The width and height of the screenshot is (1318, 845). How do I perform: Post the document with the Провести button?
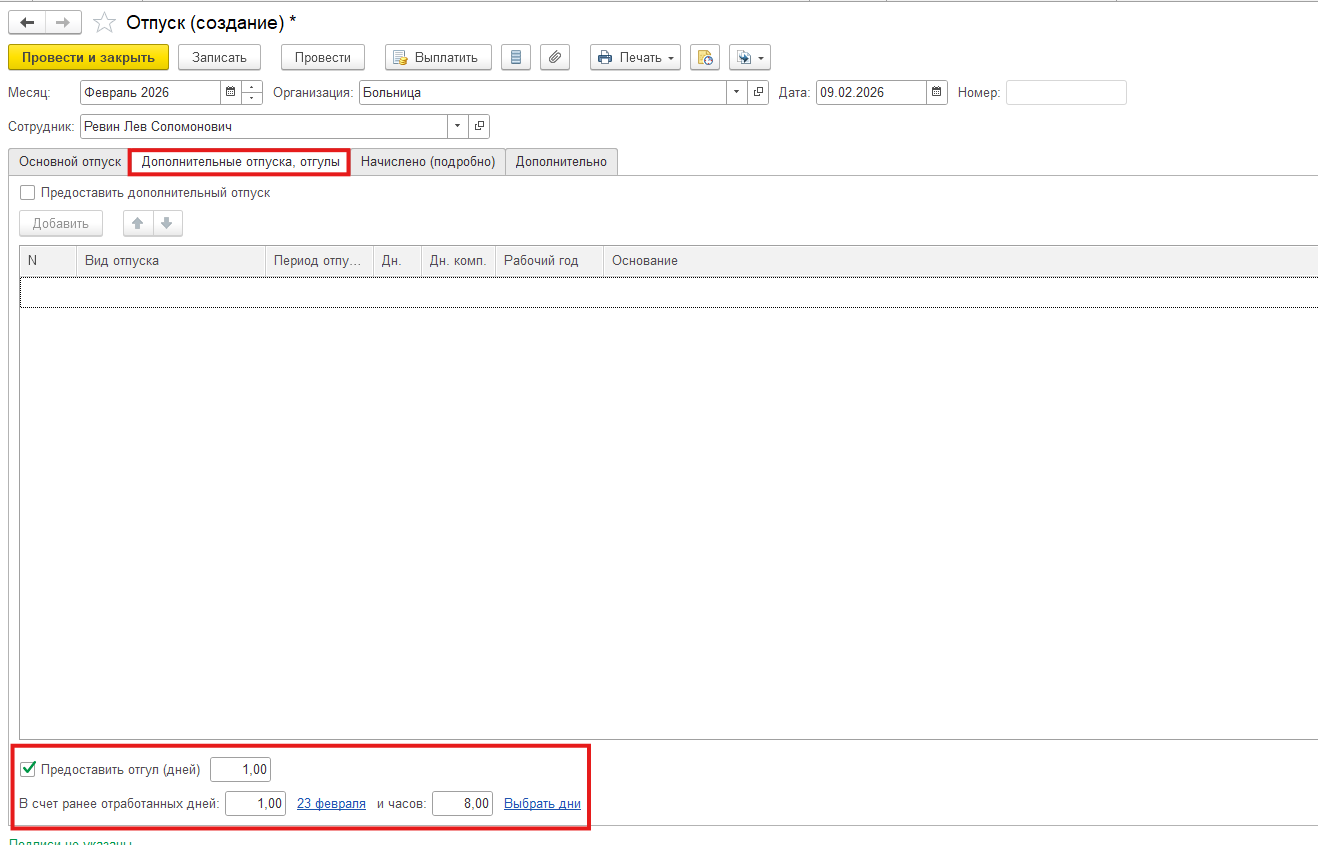pyautogui.click(x=323, y=57)
